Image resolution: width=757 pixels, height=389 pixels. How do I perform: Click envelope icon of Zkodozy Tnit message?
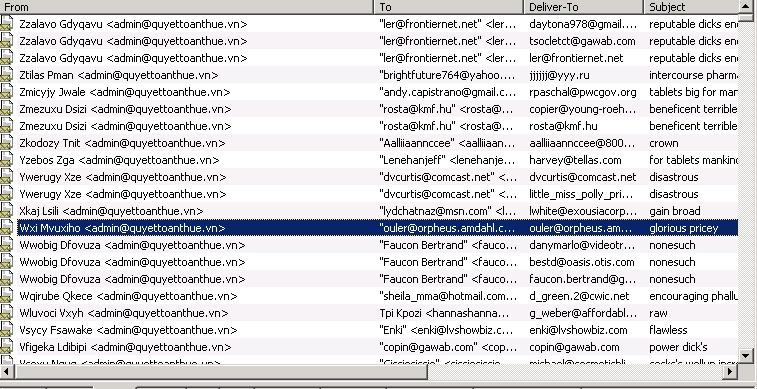point(6,143)
